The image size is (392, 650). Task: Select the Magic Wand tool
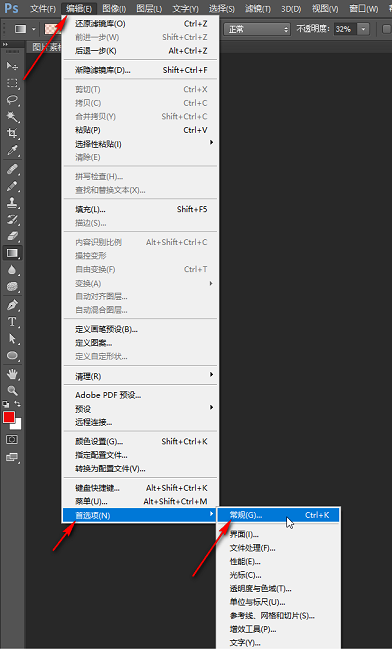tap(12, 117)
